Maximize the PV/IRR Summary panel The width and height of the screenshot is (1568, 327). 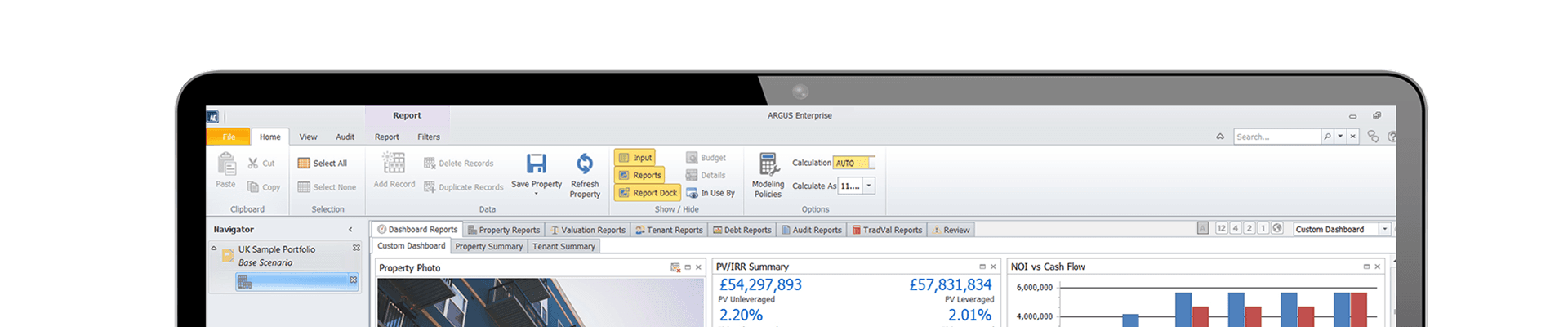982,267
